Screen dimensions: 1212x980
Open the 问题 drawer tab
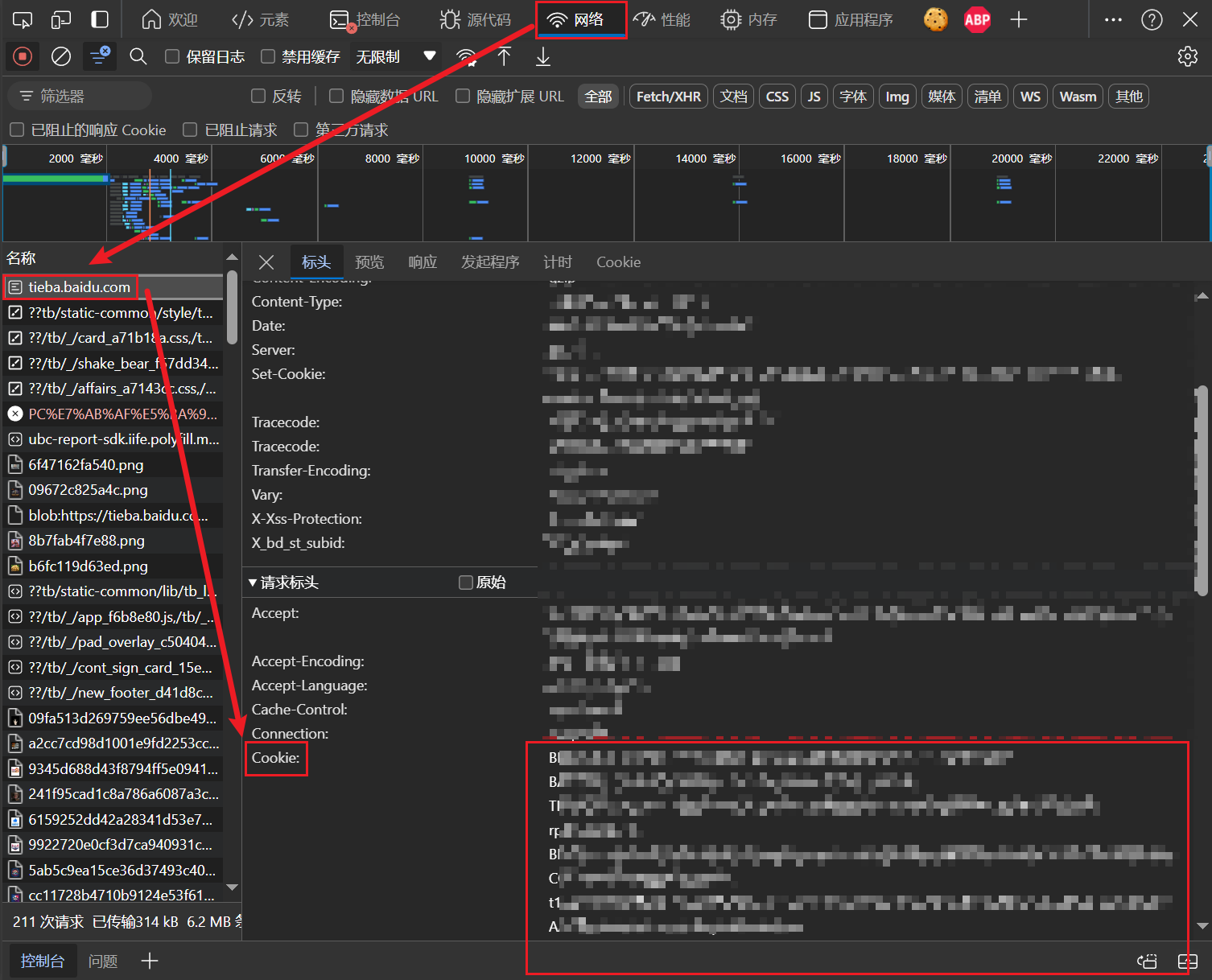pyautogui.click(x=103, y=961)
